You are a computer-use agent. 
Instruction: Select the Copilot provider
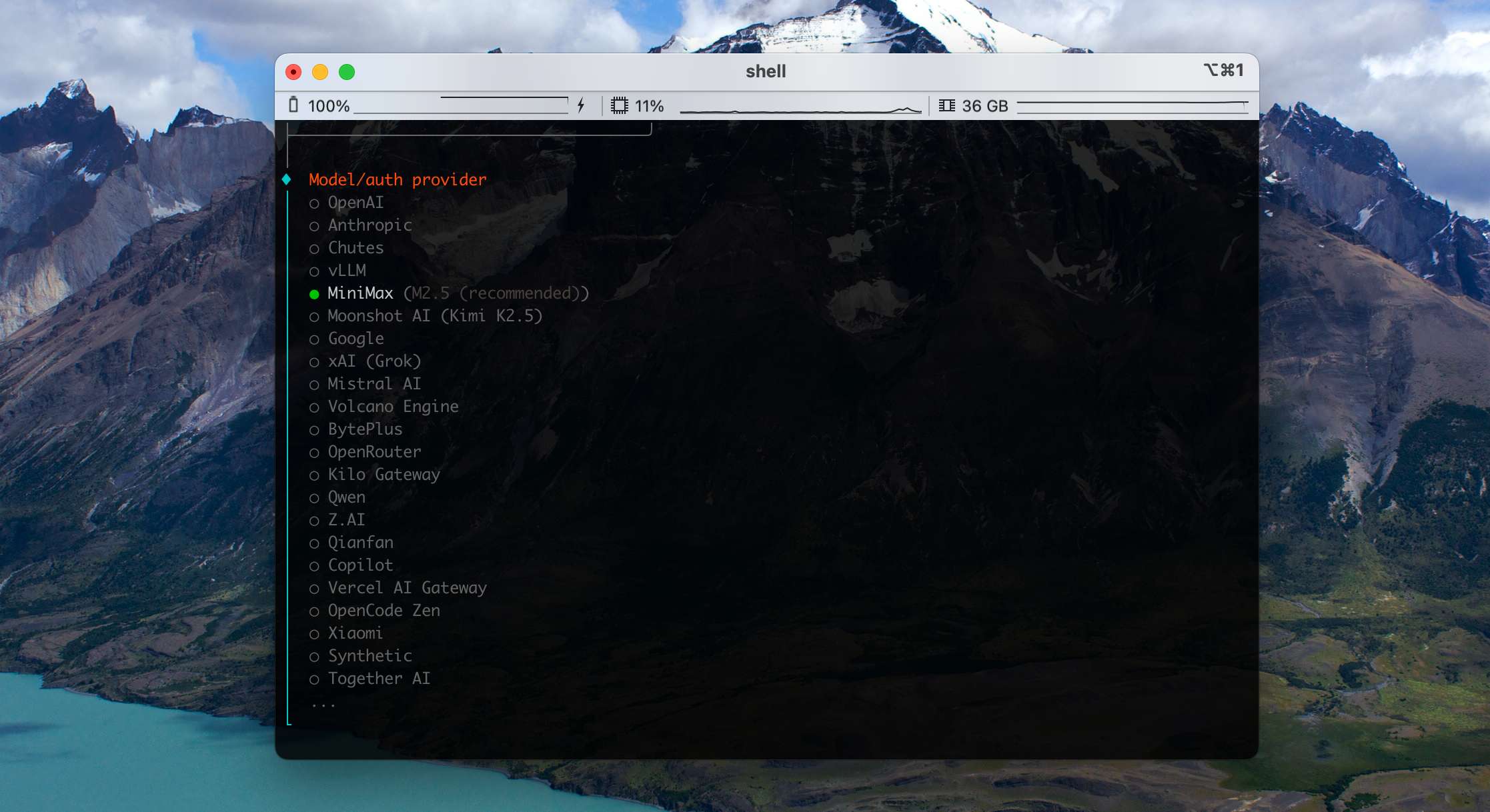tap(360, 565)
